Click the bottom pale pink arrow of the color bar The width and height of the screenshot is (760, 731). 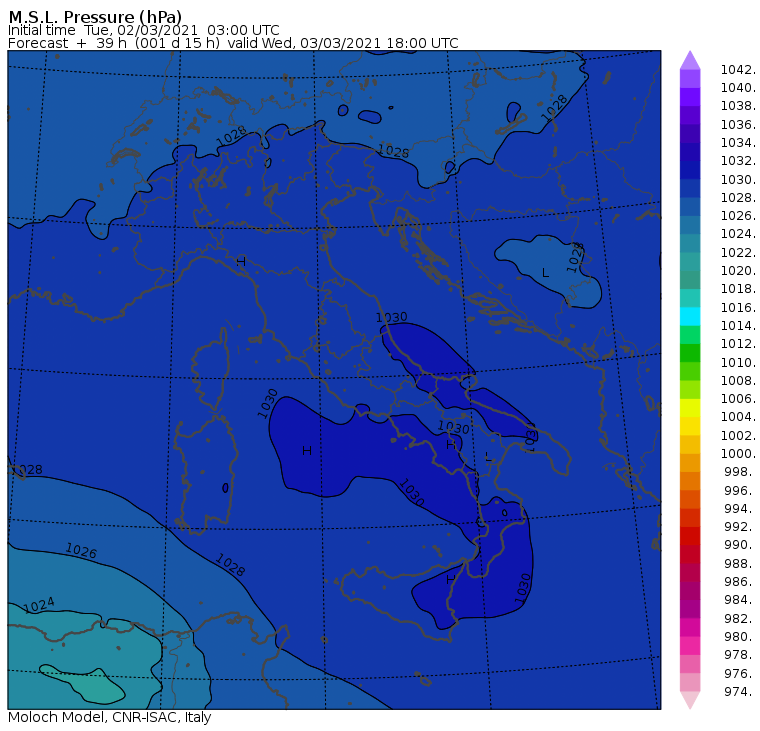point(690,700)
